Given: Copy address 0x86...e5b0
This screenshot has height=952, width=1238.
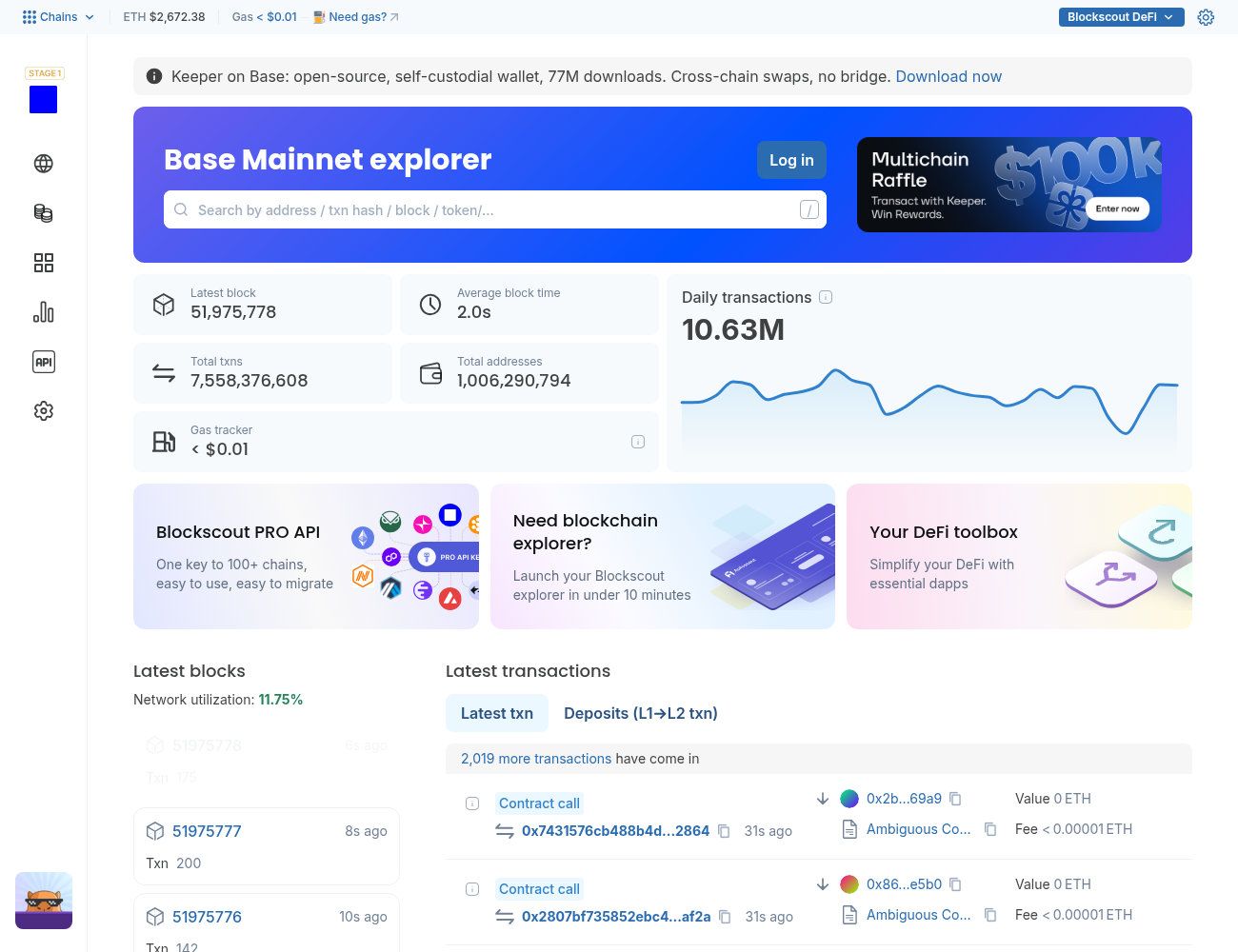Looking at the screenshot, I should coord(955,884).
